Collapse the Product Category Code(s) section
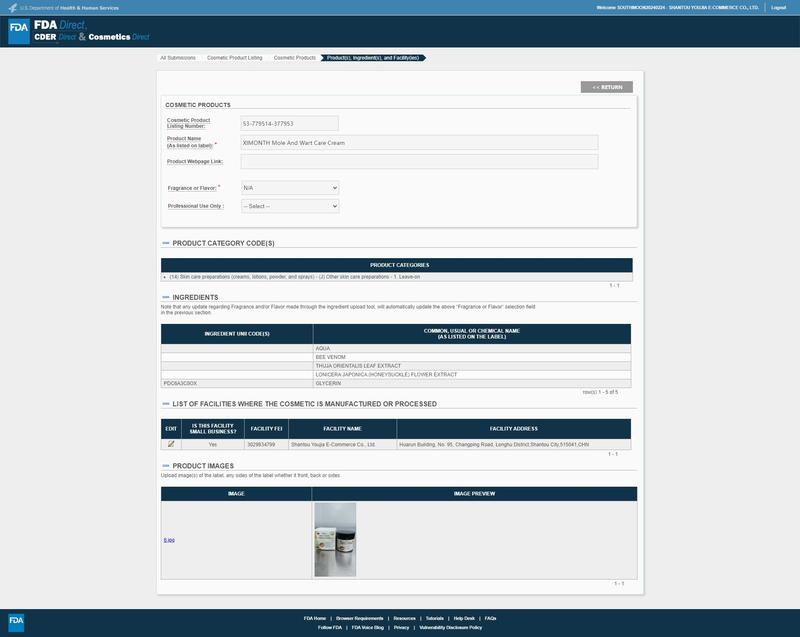800x637 pixels. 165,243
